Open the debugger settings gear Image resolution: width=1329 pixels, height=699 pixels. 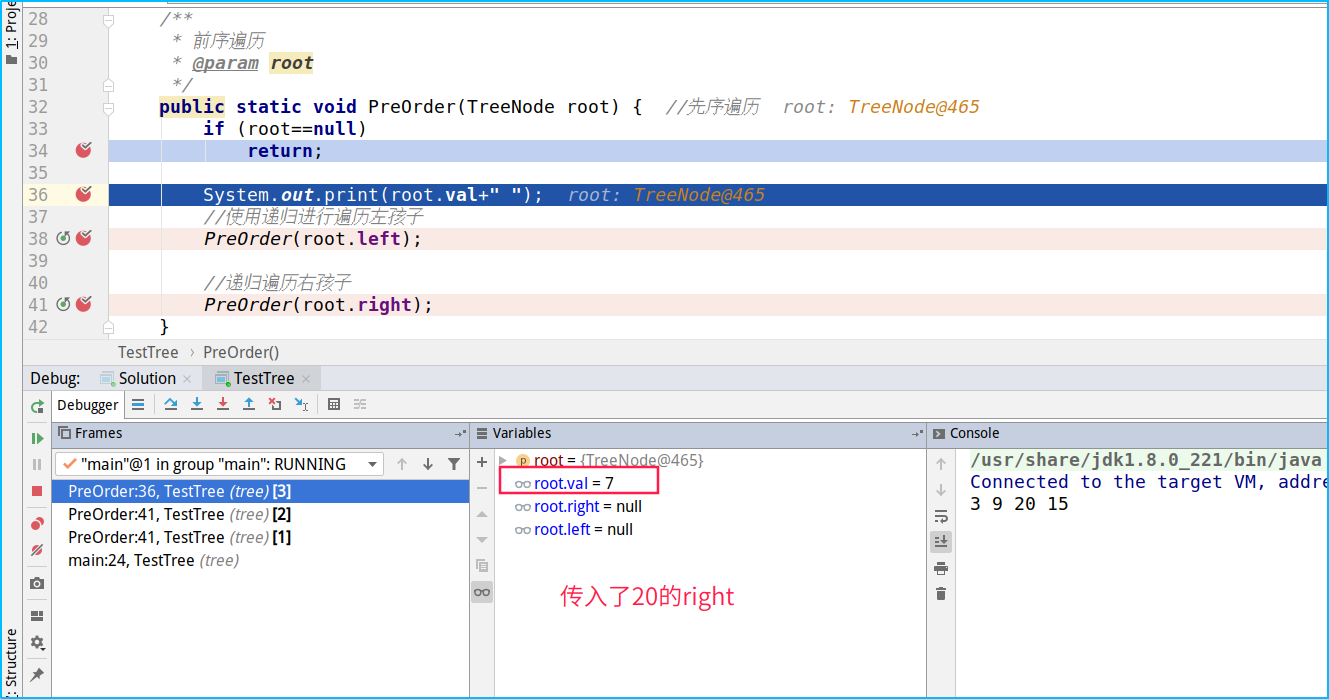click(x=37, y=643)
